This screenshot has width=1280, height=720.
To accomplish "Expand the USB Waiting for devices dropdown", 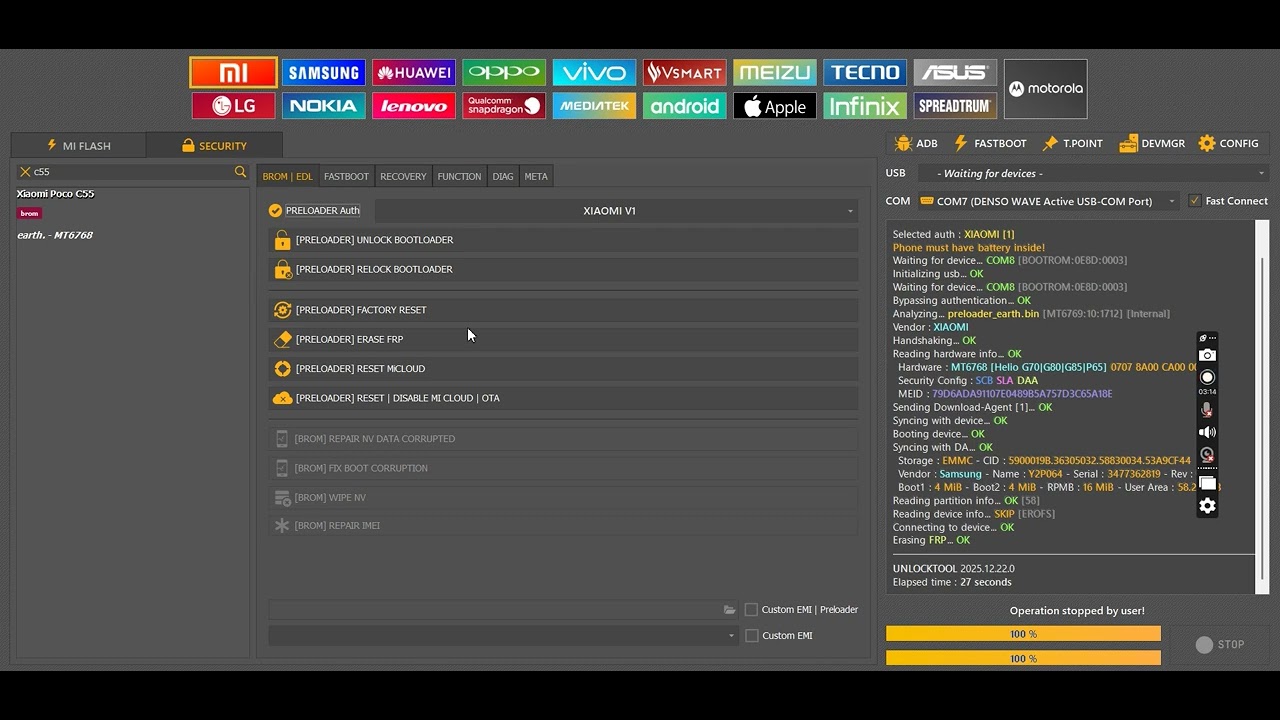I will 1094,174.
